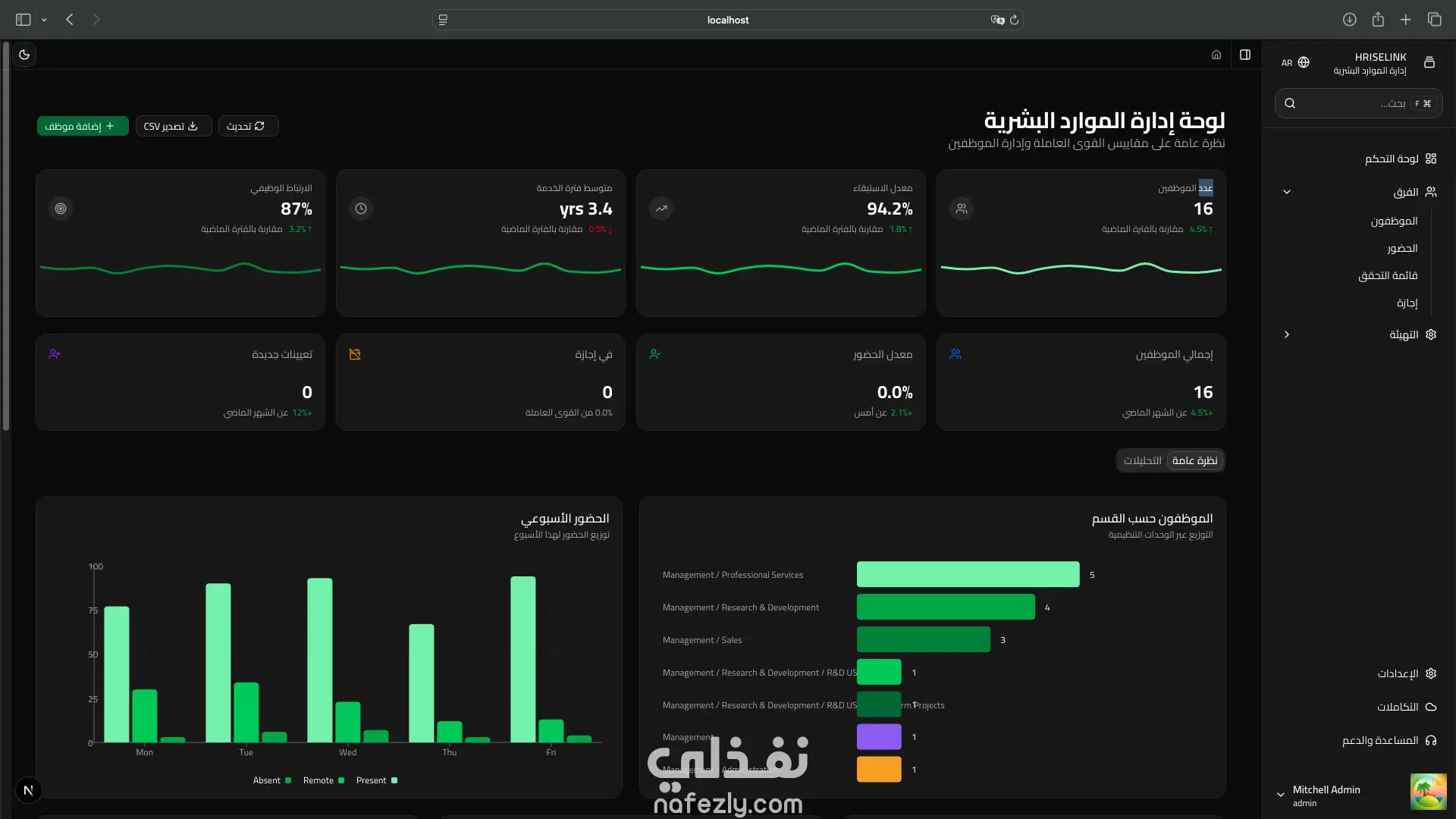Toggle Absent legend item

point(272,780)
